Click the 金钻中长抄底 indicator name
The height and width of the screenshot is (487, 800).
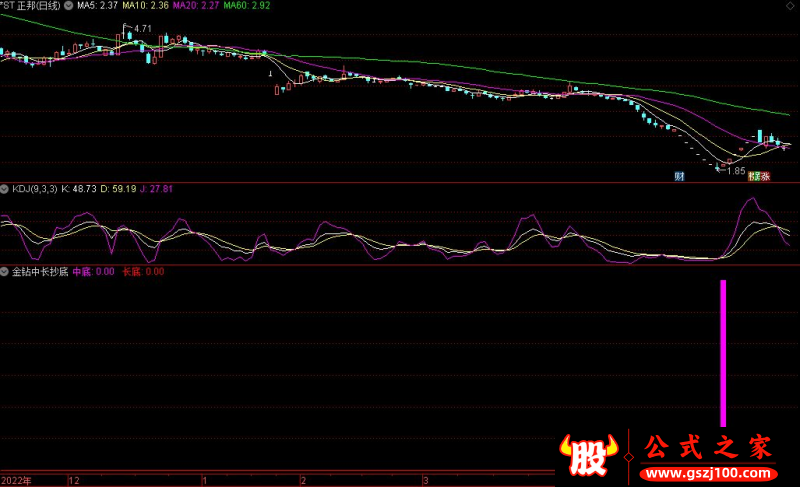point(40,272)
